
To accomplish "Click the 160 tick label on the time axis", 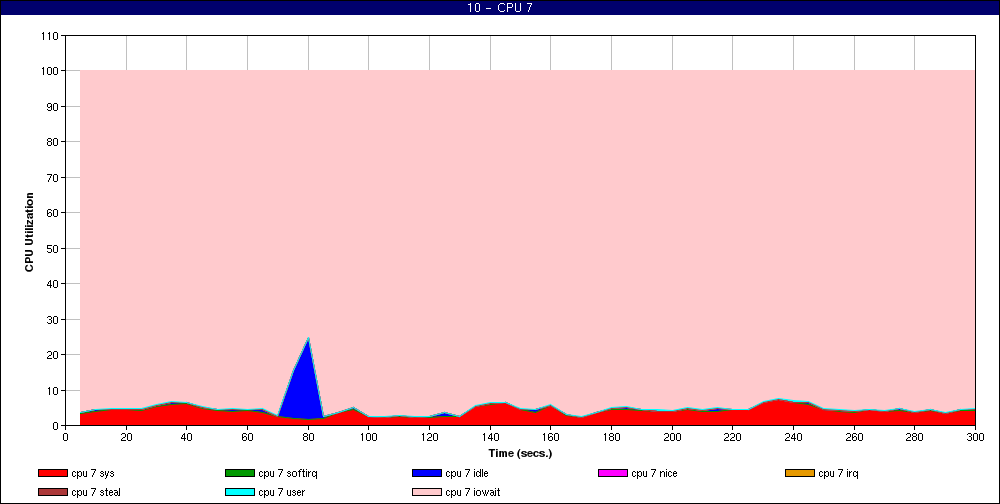I will tap(551, 437).
